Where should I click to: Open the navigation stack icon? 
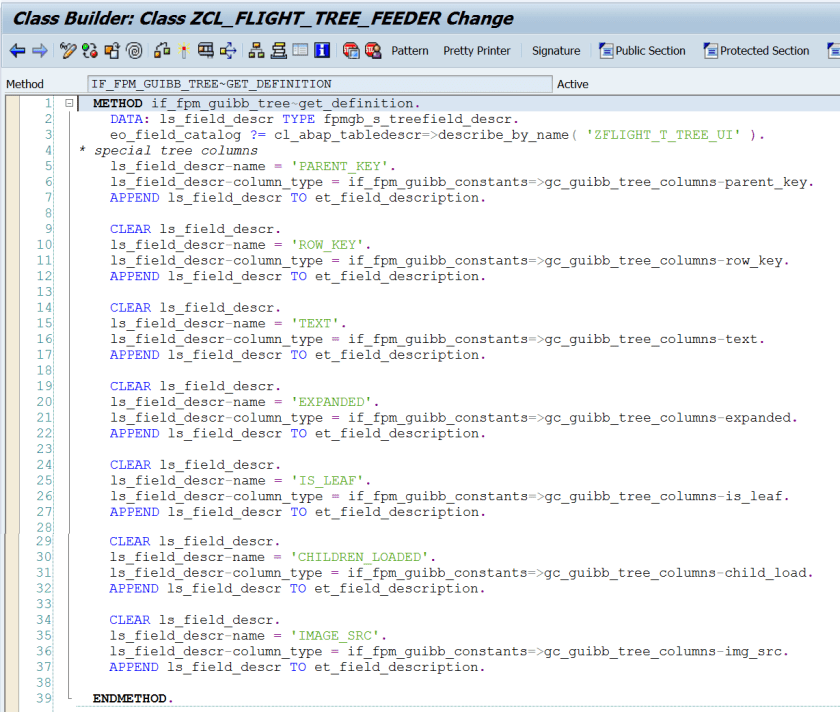278,51
